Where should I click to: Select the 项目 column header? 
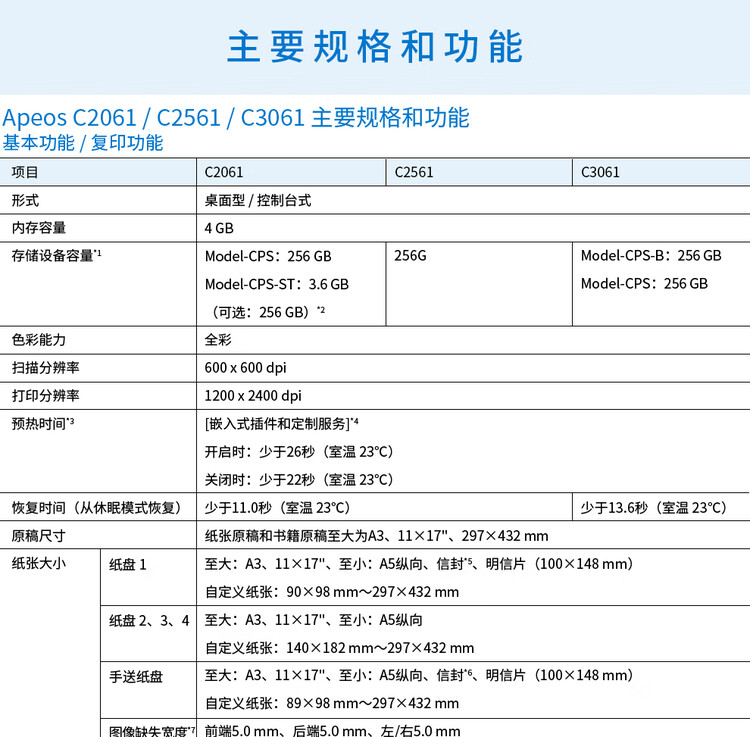coord(25,172)
